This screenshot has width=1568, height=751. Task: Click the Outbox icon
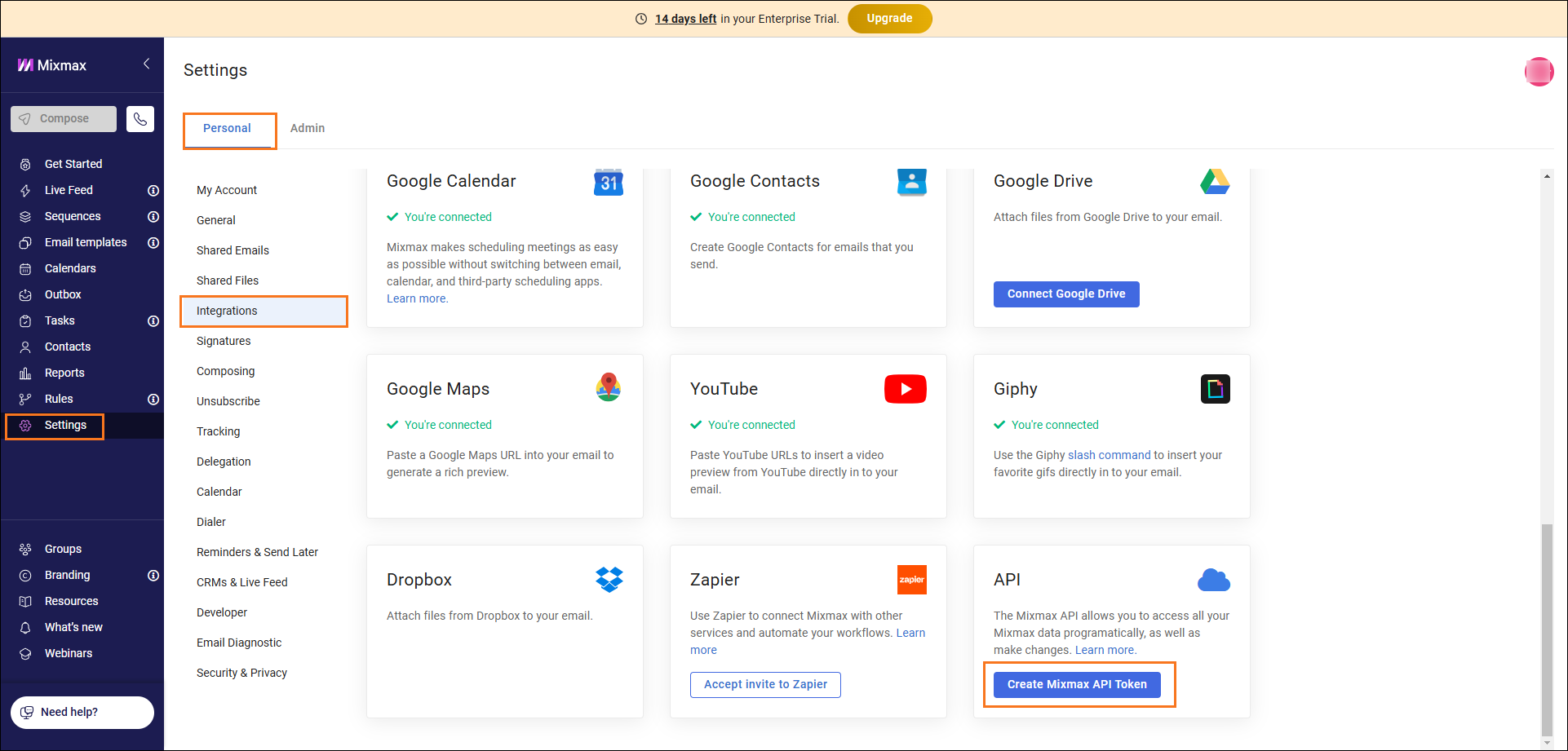25,295
